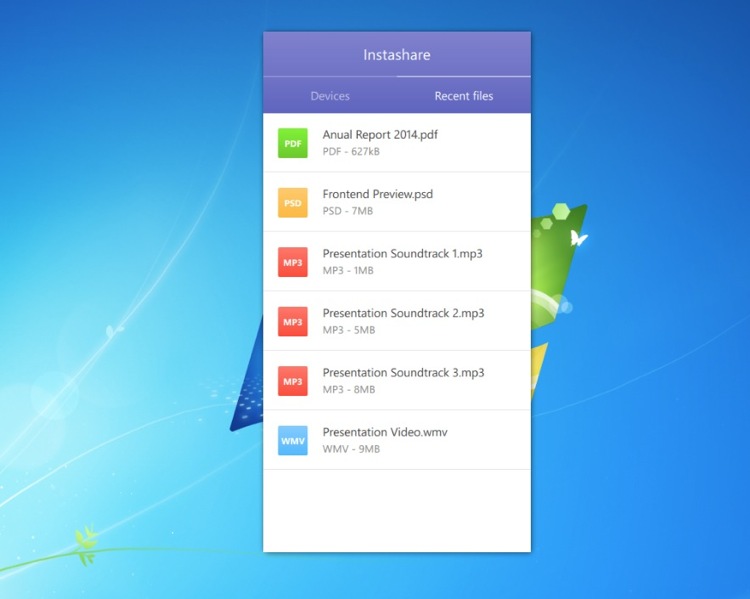Click the MP3 - 8MB size label
This screenshot has height=599, width=750.
349,389
